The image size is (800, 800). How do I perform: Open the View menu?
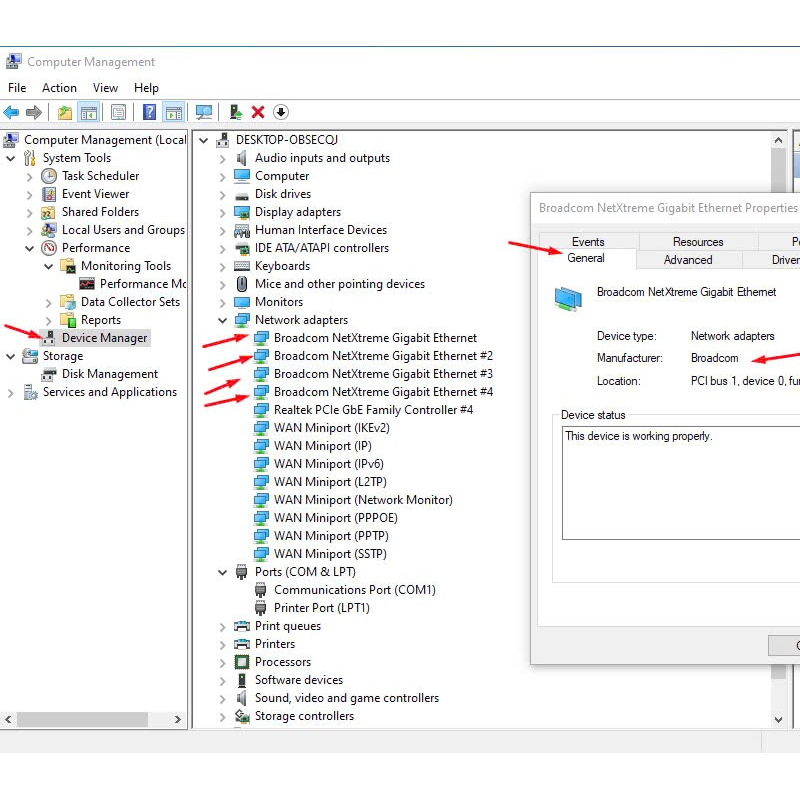[x=105, y=88]
